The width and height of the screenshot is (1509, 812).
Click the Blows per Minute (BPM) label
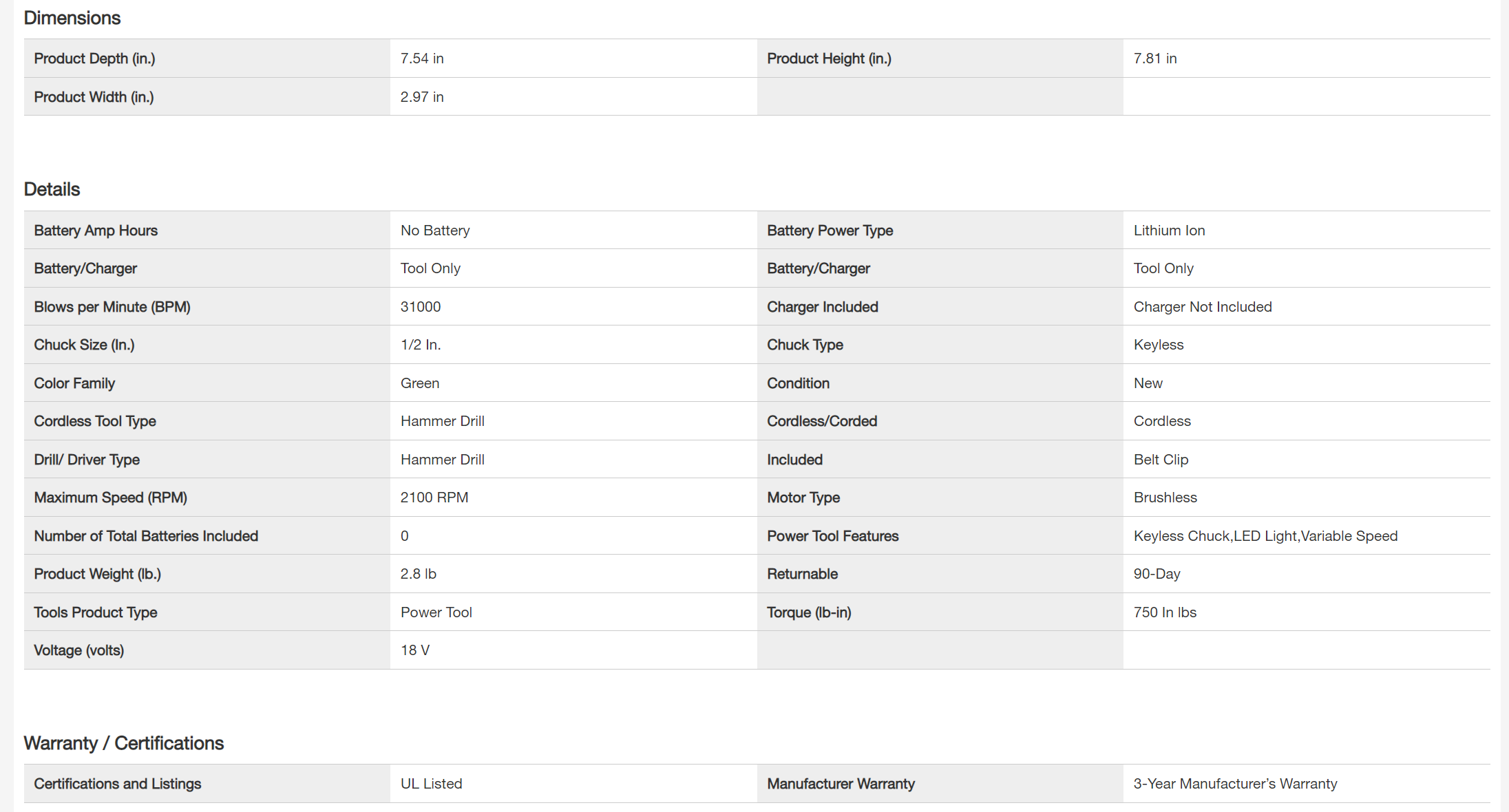[112, 307]
